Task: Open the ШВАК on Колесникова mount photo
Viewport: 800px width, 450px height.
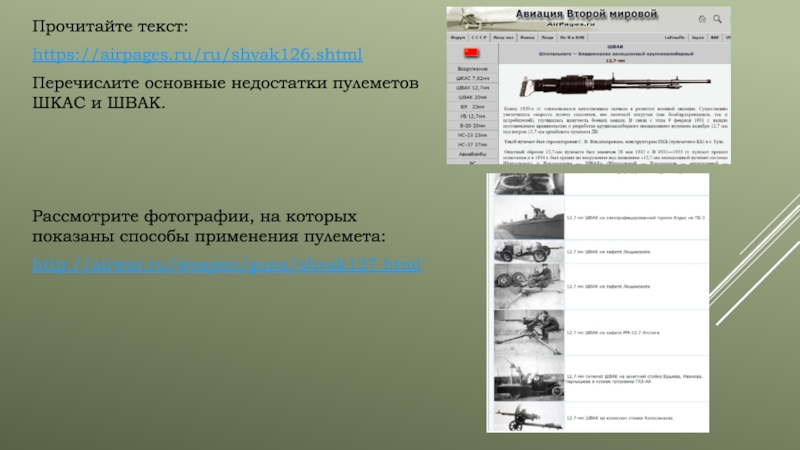Action: click(529, 417)
